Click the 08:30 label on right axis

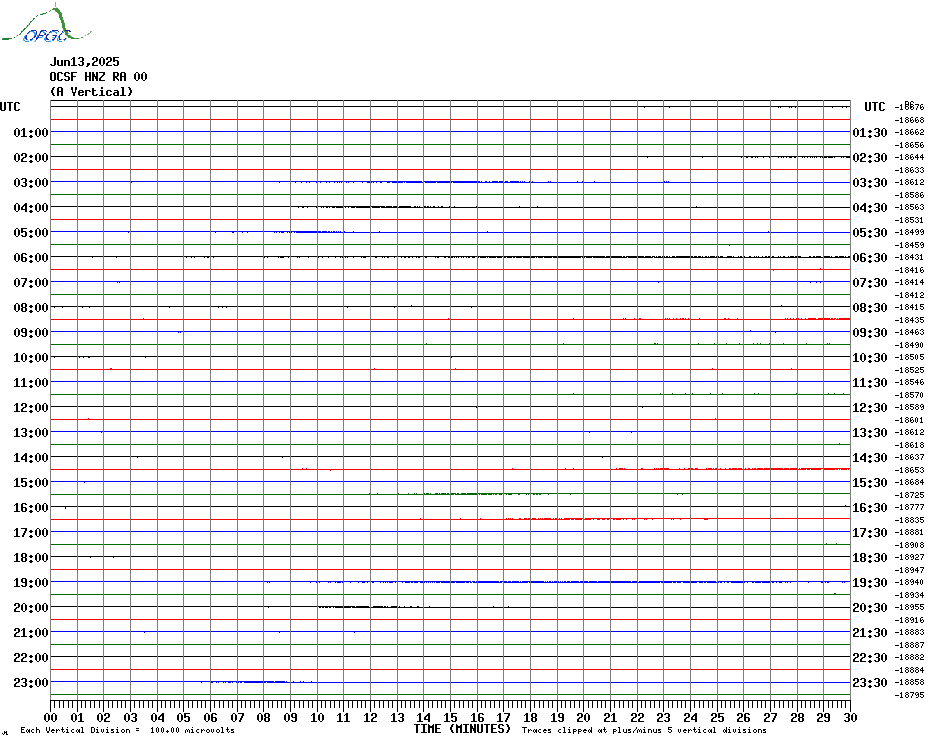(870, 307)
